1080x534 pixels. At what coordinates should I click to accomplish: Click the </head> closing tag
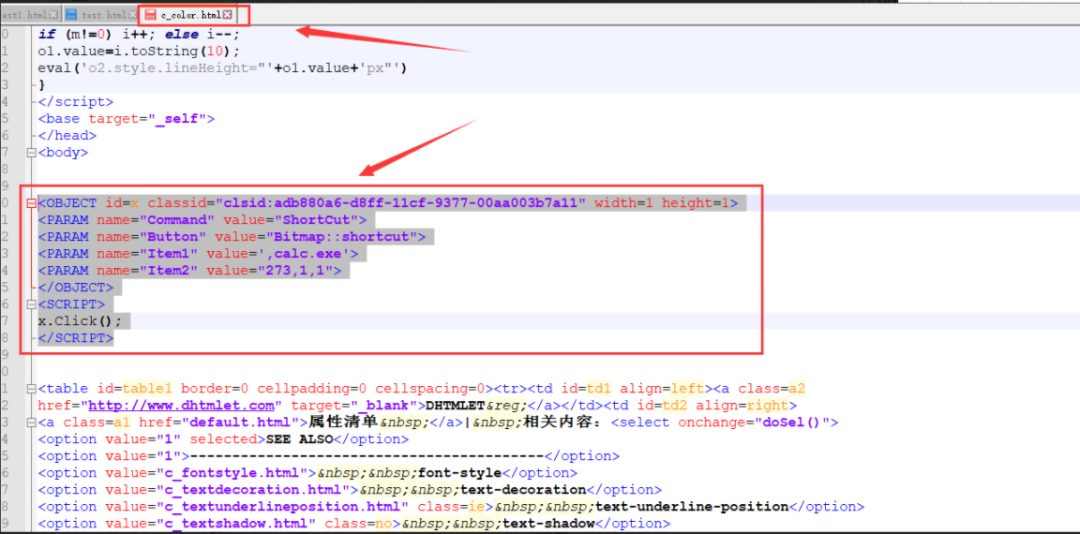pyautogui.click(x=68, y=136)
